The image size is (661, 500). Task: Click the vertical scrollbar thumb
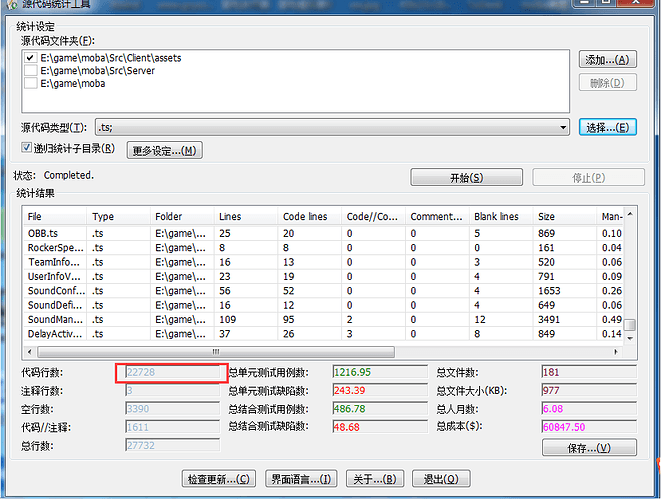click(630, 325)
